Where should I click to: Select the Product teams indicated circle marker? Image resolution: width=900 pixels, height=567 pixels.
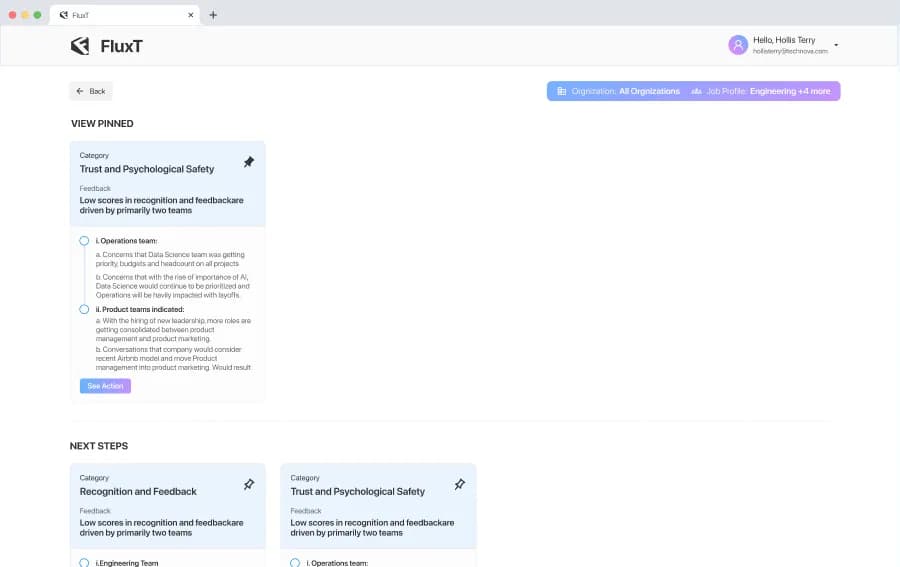point(84,309)
